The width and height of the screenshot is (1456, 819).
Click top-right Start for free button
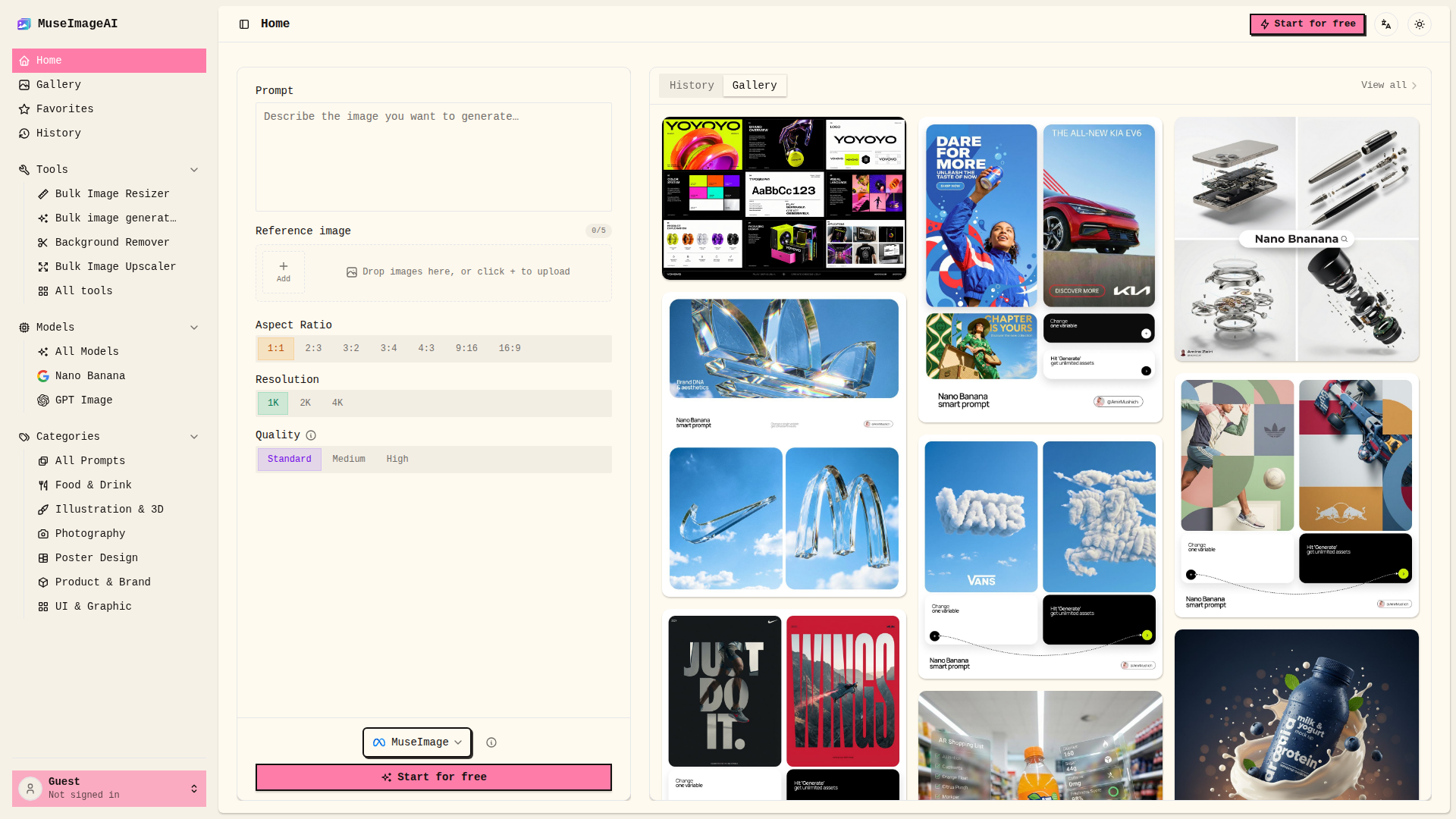pyautogui.click(x=1307, y=24)
